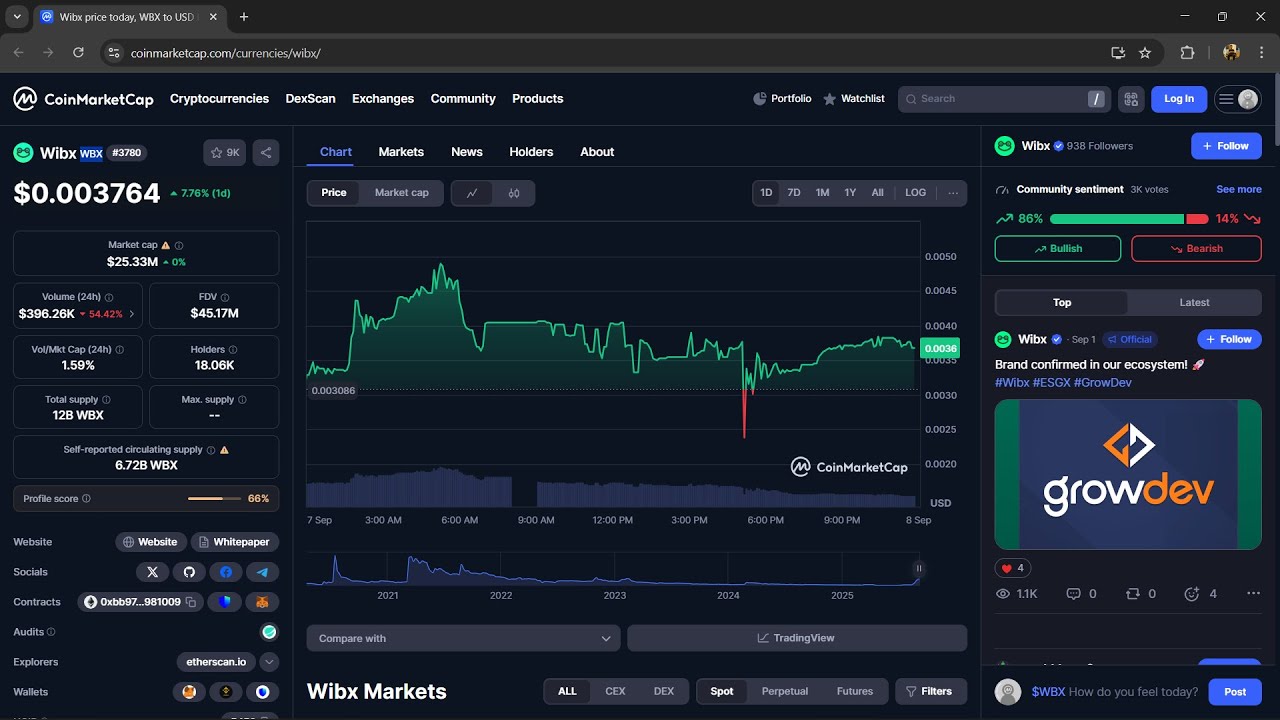Expand Volume (24h) details arrow
The height and width of the screenshot is (720, 1280).
click(x=132, y=314)
